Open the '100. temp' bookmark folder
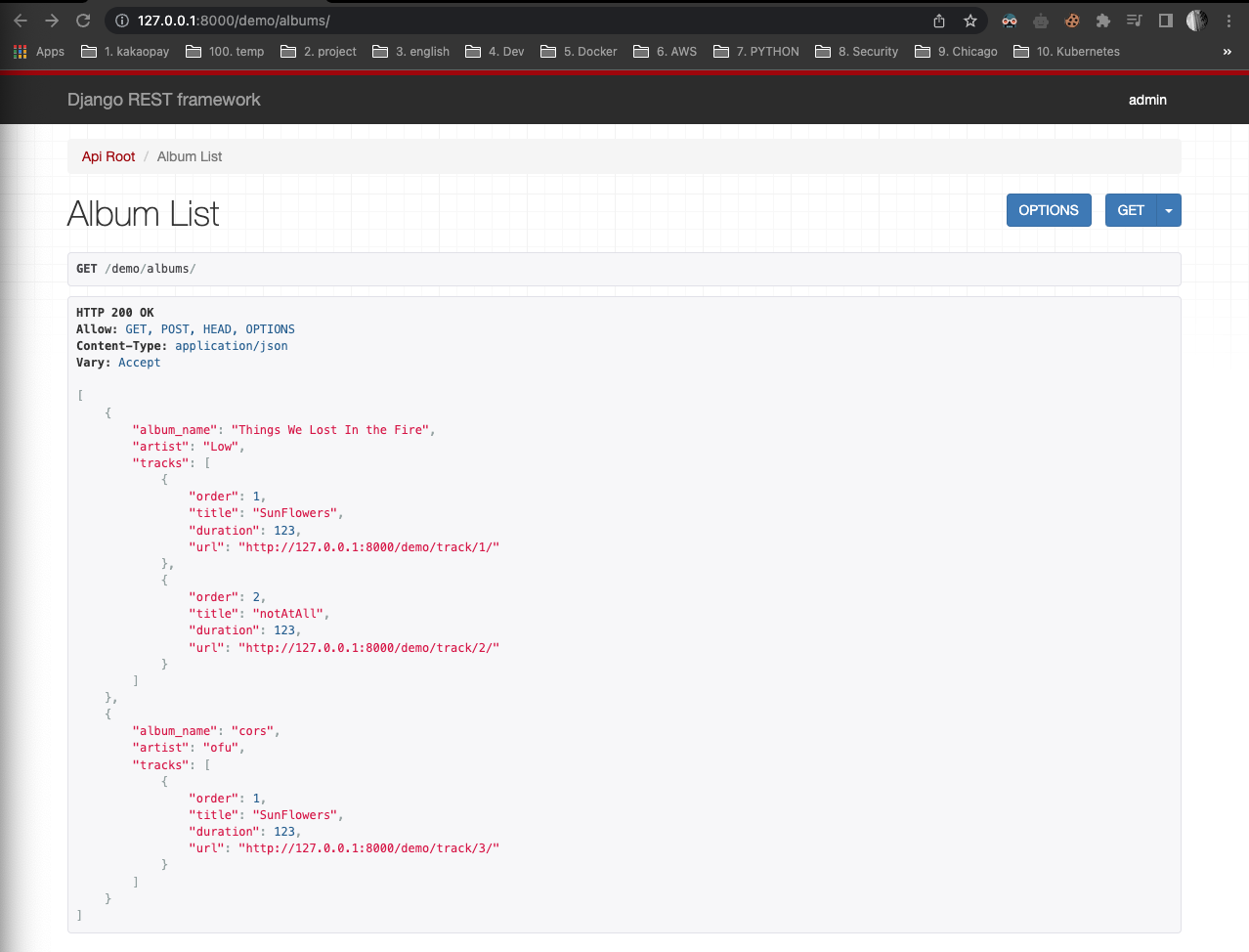 [225, 52]
